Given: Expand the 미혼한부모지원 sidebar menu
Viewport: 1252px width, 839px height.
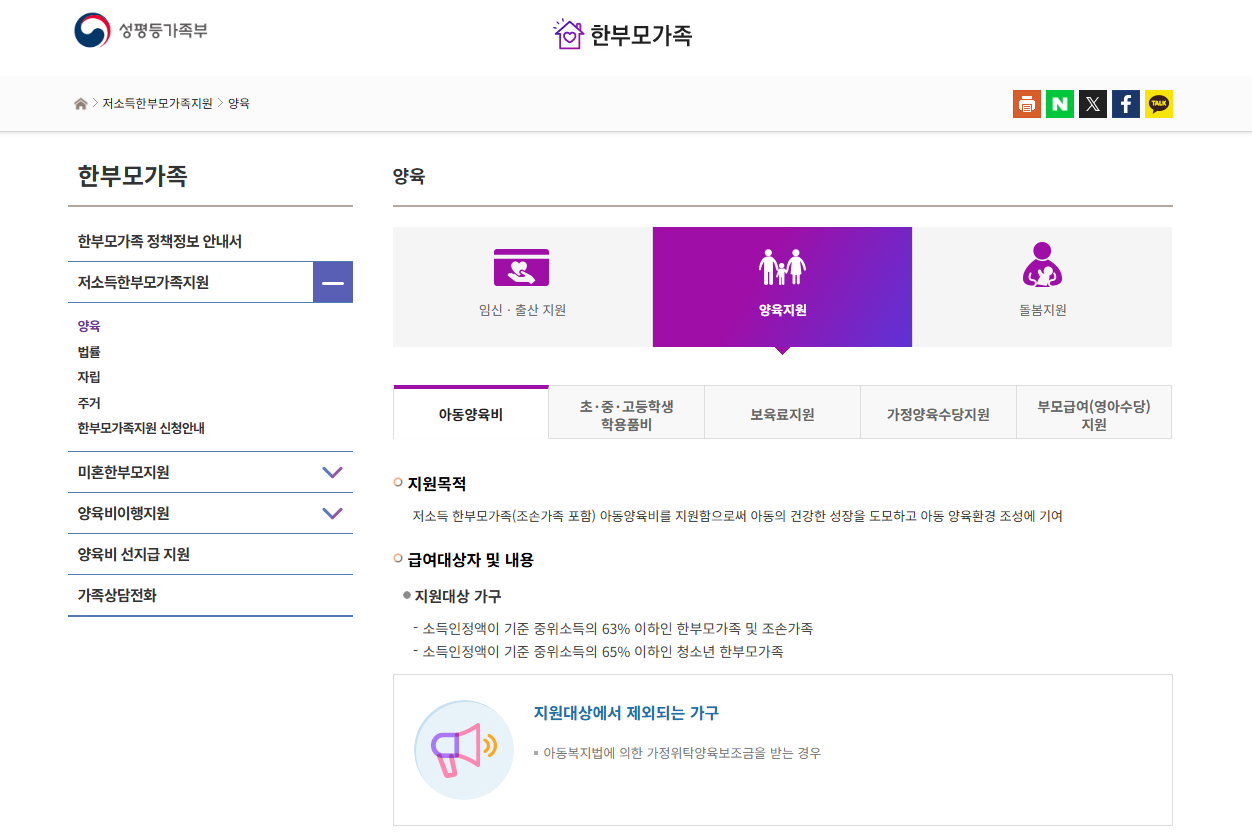Looking at the screenshot, I should (332, 471).
